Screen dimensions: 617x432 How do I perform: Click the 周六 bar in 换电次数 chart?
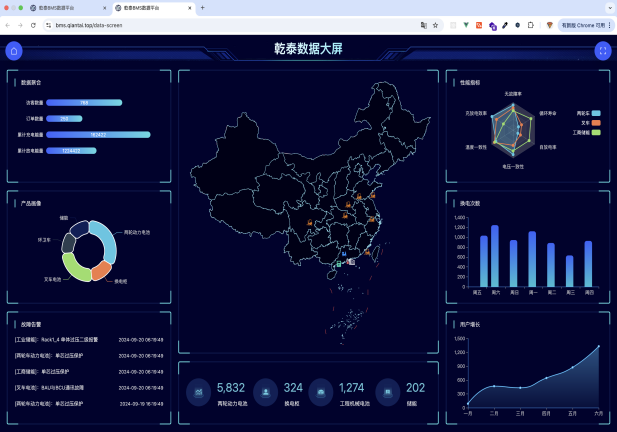495,256
